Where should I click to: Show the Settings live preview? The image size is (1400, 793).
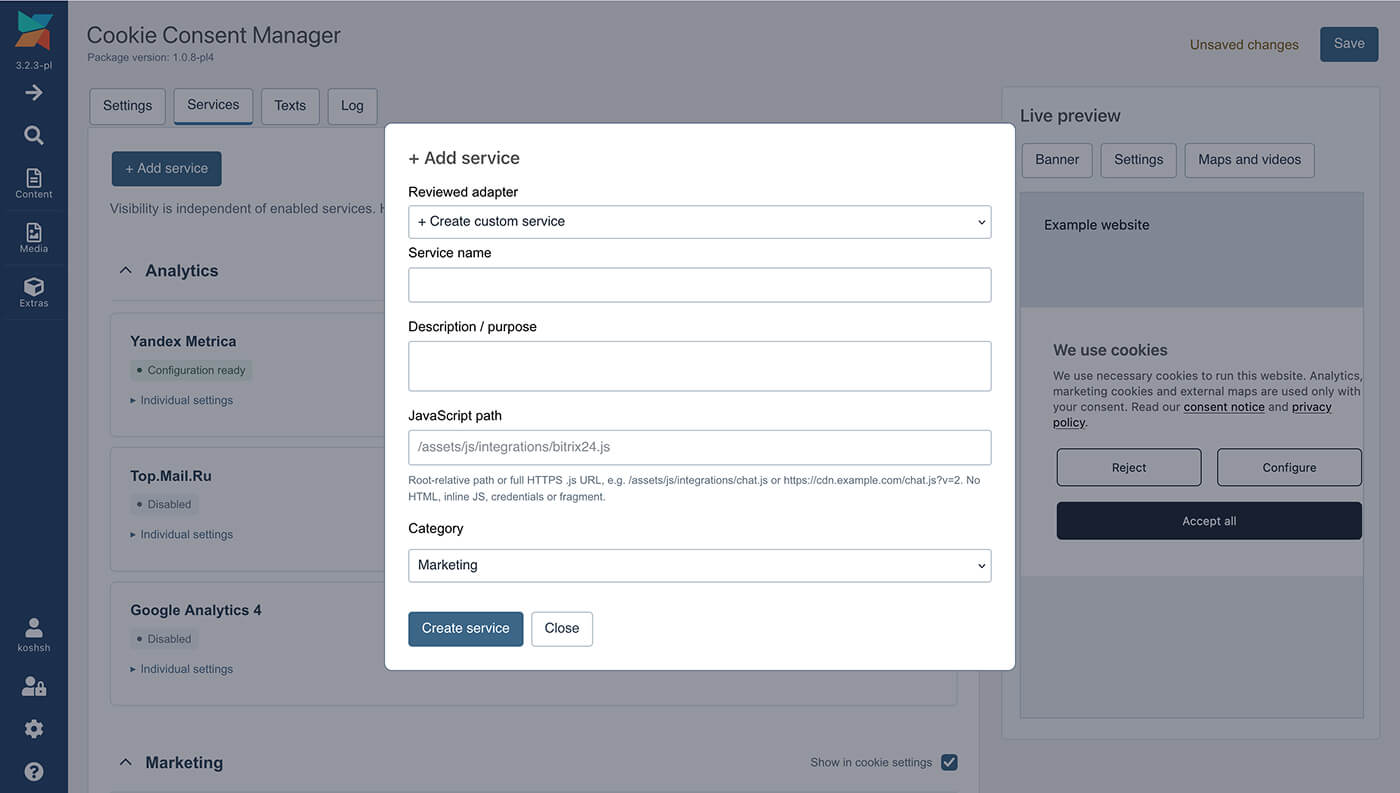coord(1138,160)
